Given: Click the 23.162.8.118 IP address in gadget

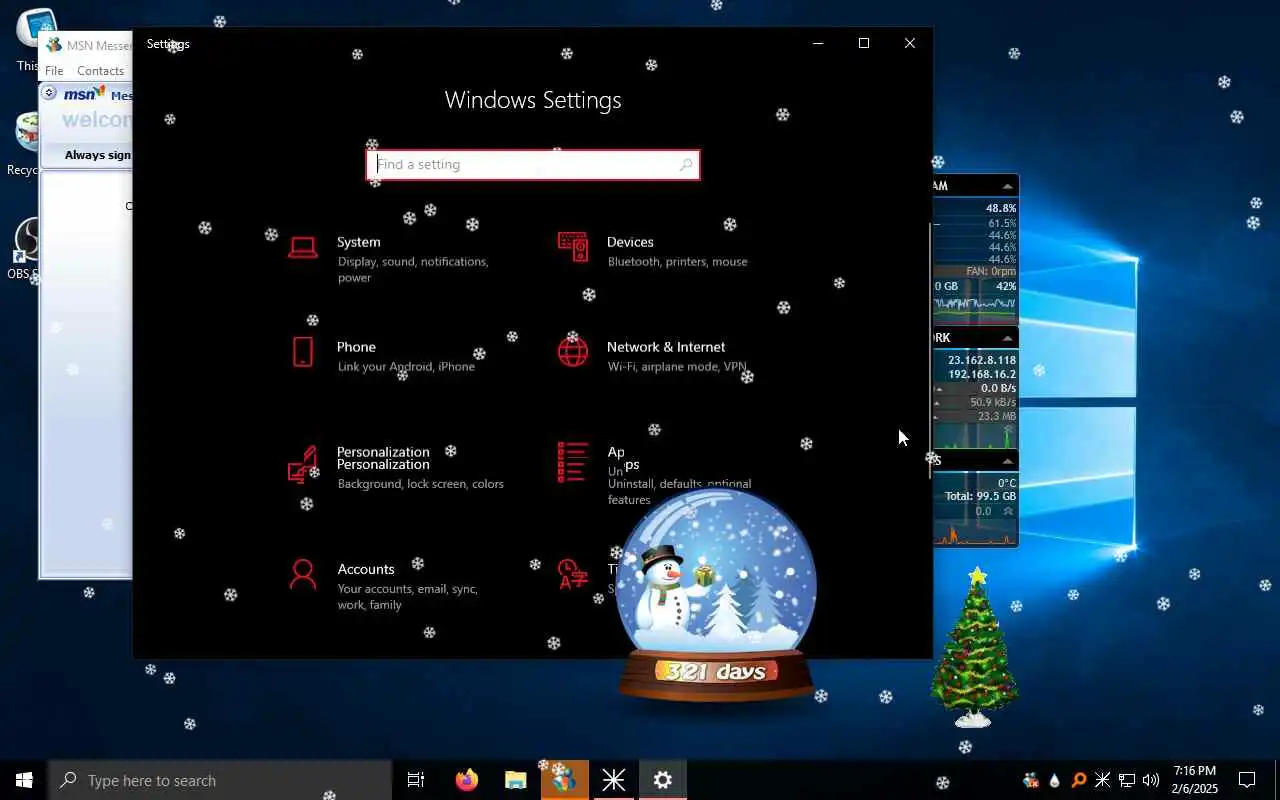Looking at the screenshot, I should [x=981, y=360].
